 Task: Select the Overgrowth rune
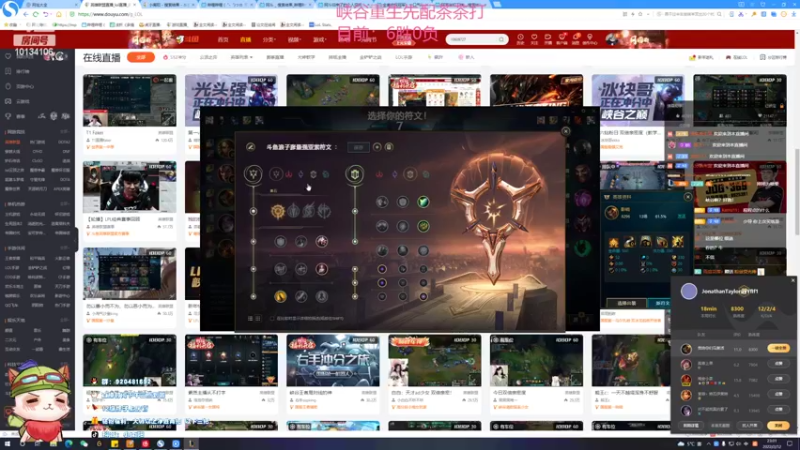pos(382,251)
